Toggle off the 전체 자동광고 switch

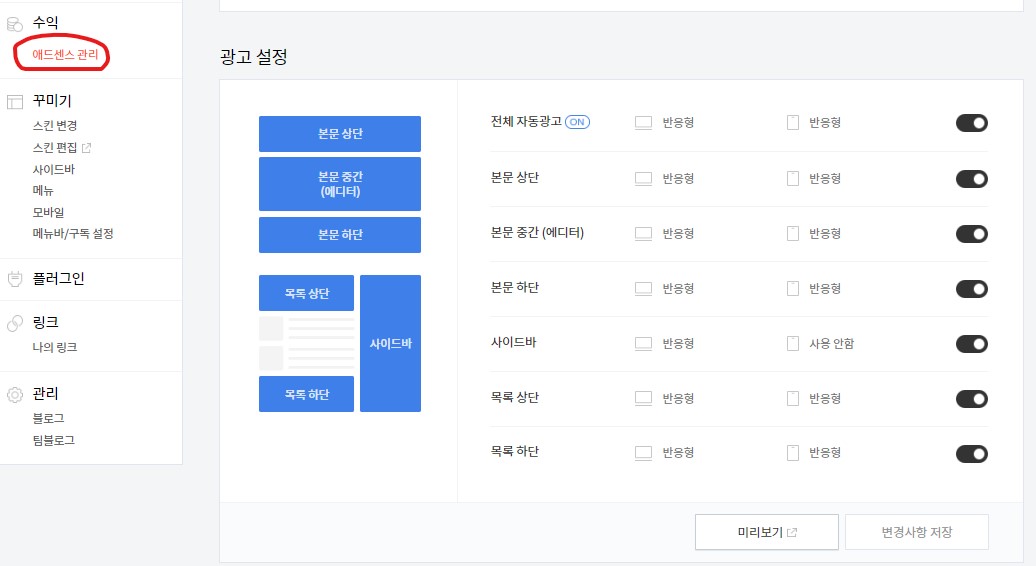click(971, 123)
